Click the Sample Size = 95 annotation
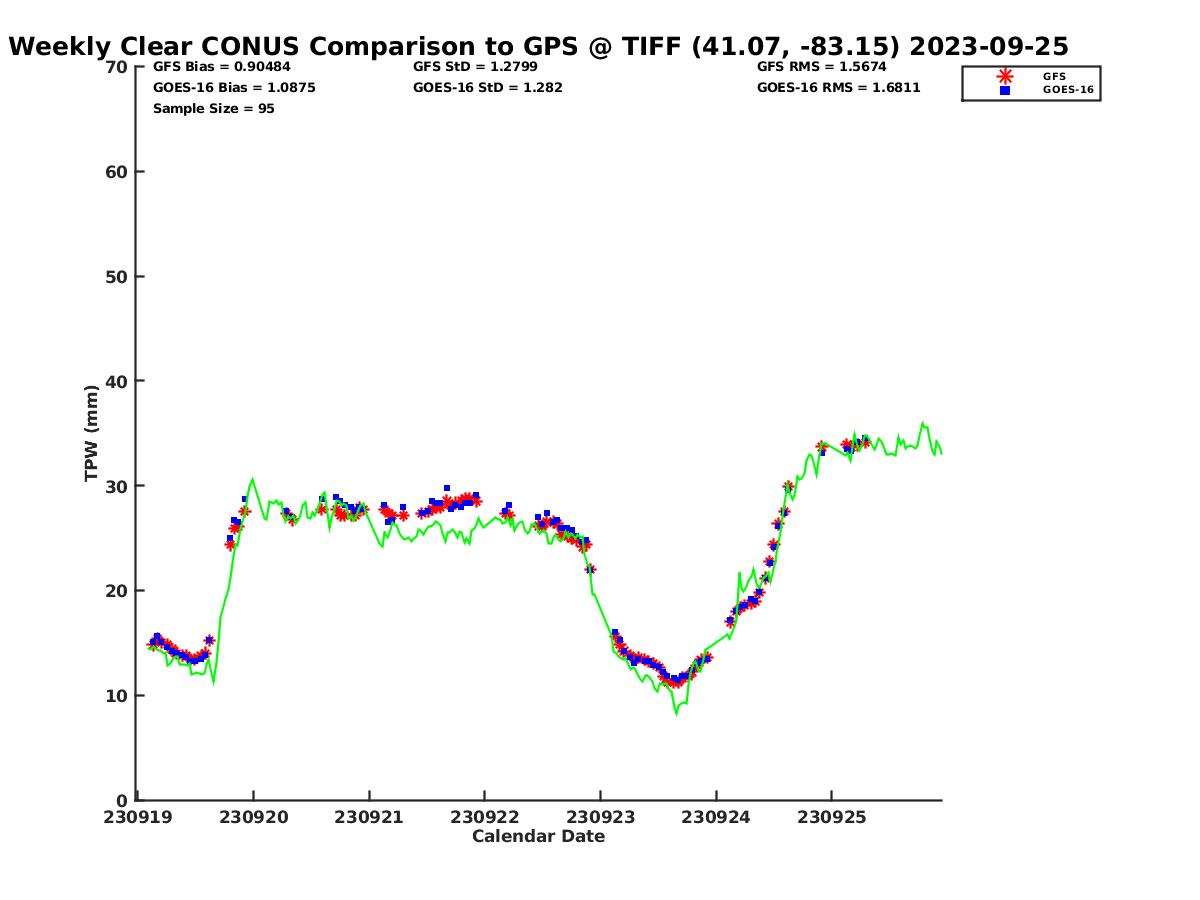 [213, 109]
